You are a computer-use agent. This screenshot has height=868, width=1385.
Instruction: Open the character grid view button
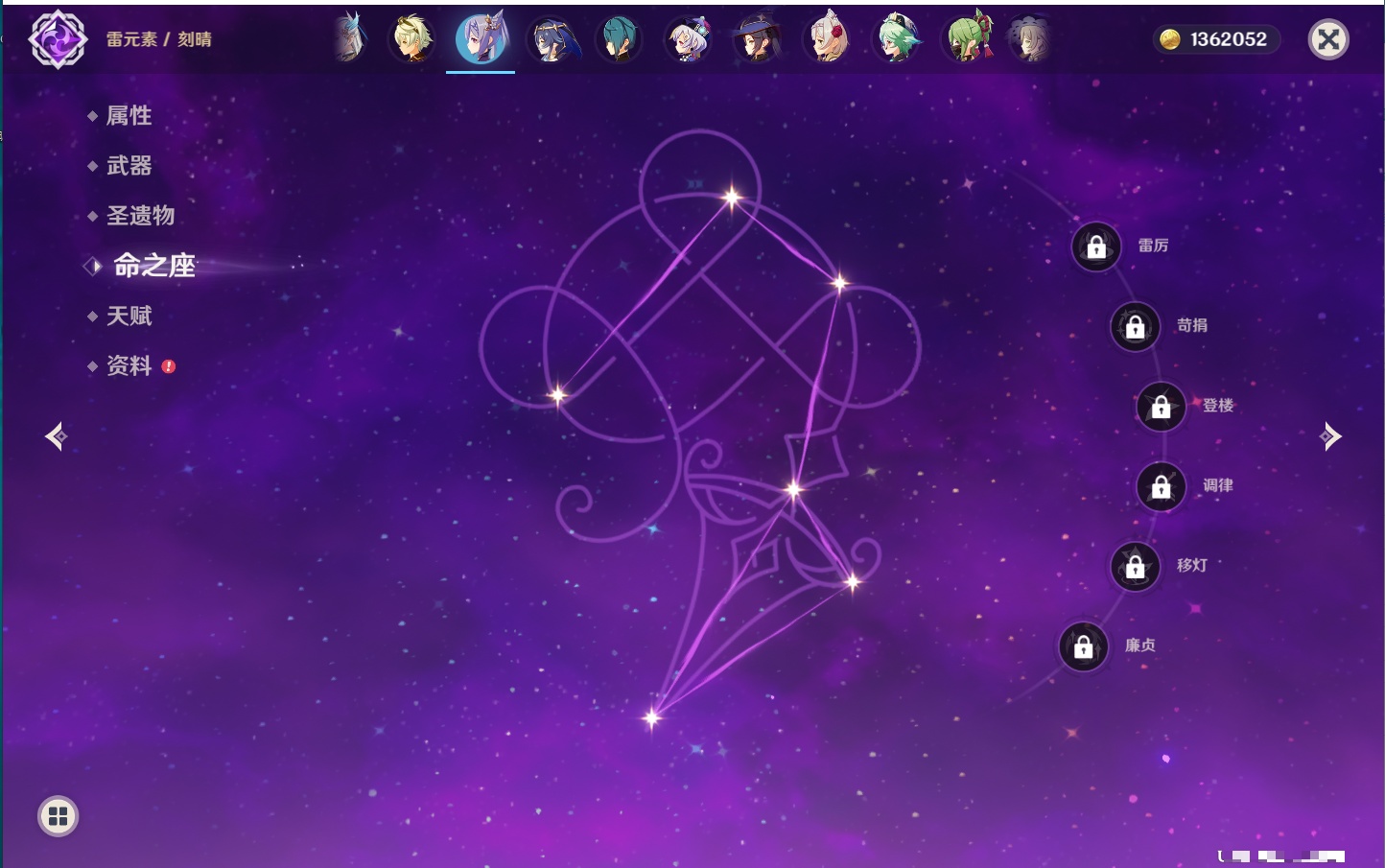58,816
